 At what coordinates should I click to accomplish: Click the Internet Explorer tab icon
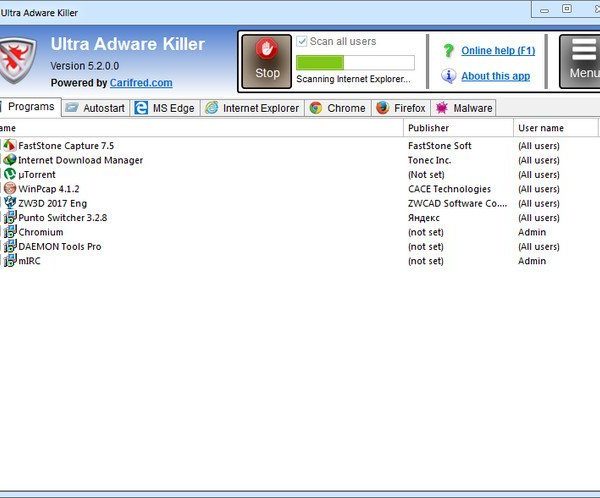click(x=212, y=108)
